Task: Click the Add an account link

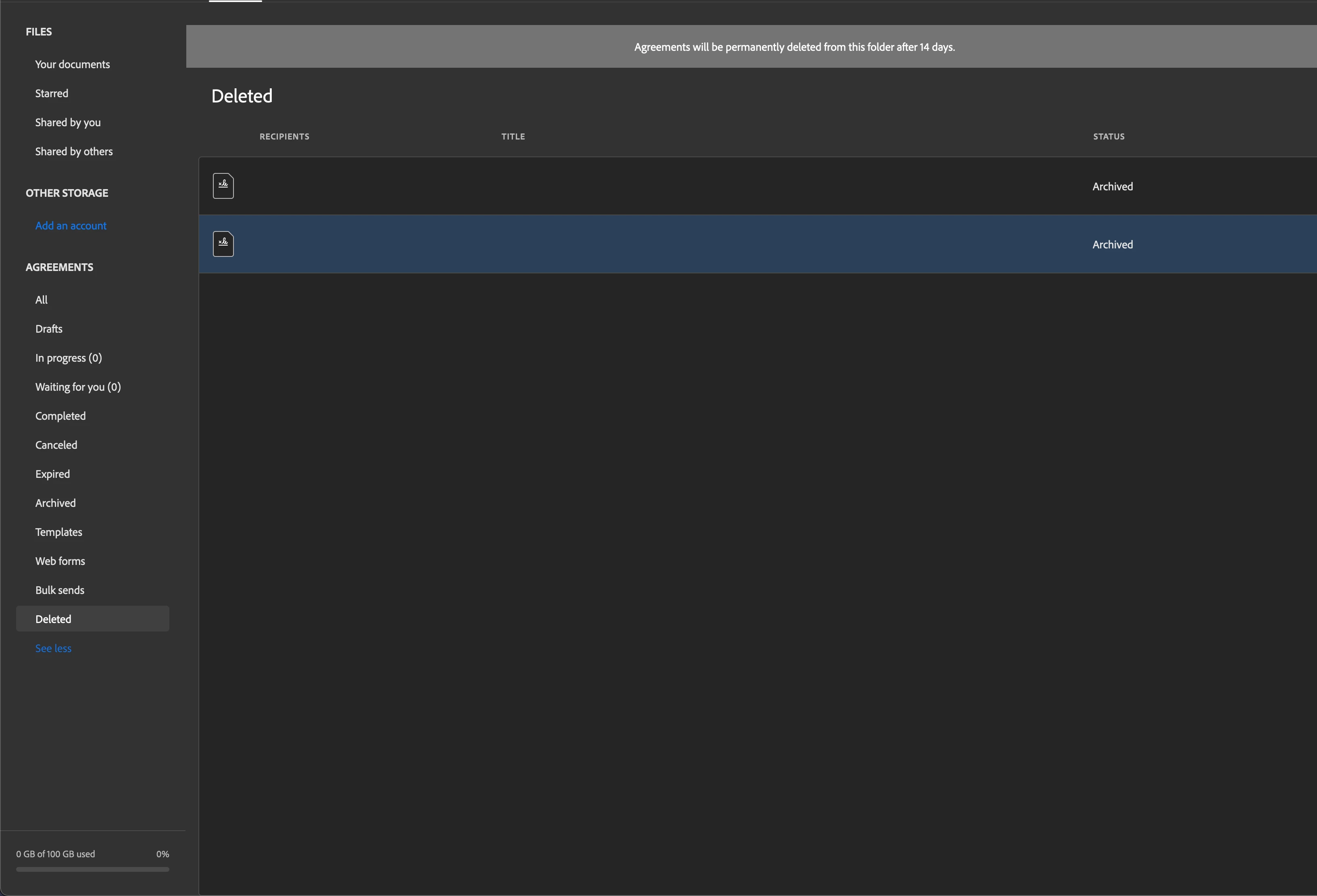Action: 71,225
